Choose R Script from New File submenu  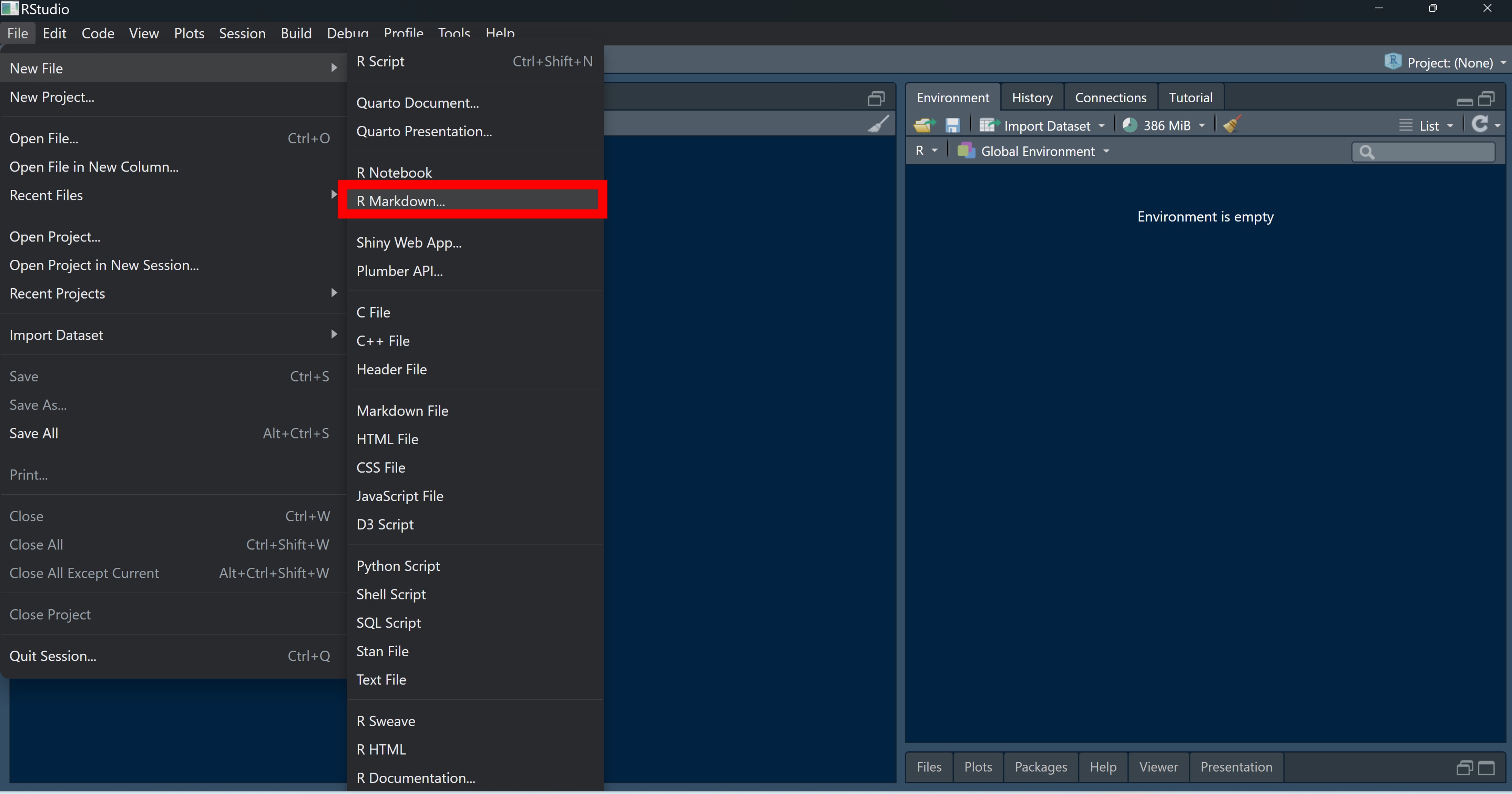475,61
